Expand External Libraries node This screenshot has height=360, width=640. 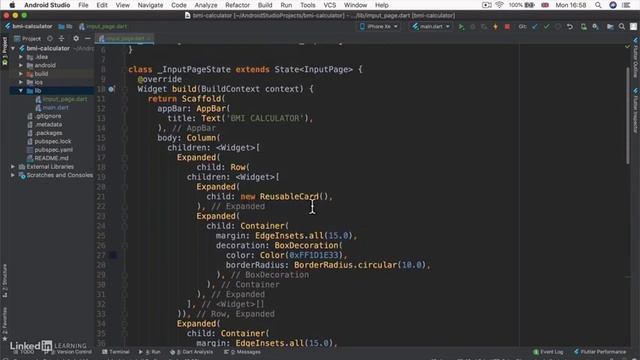tap(13, 167)
